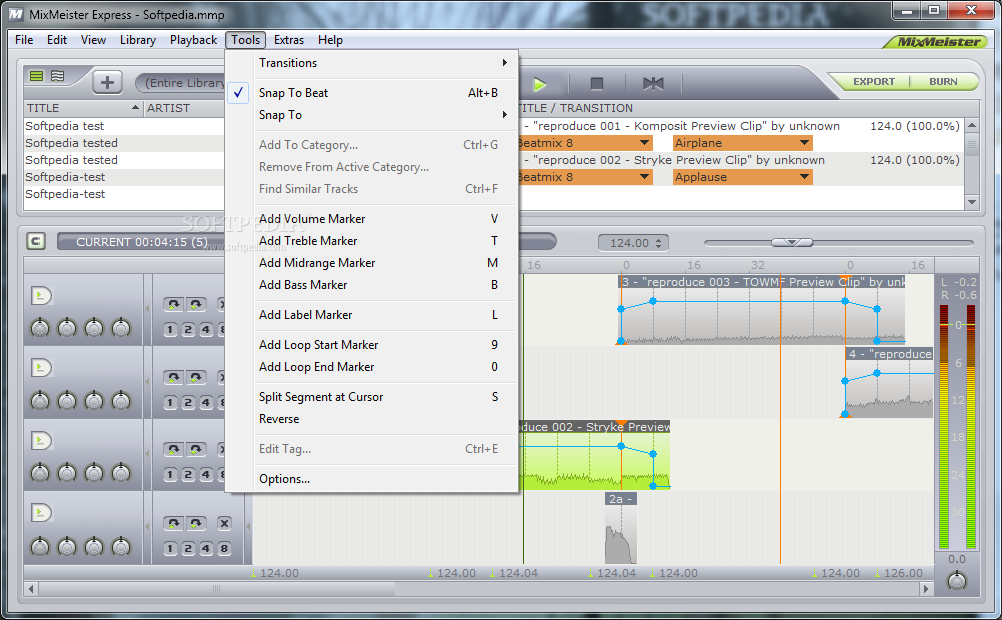
Task: Click the leftmost knob on first track
Action: coord(40,329)
